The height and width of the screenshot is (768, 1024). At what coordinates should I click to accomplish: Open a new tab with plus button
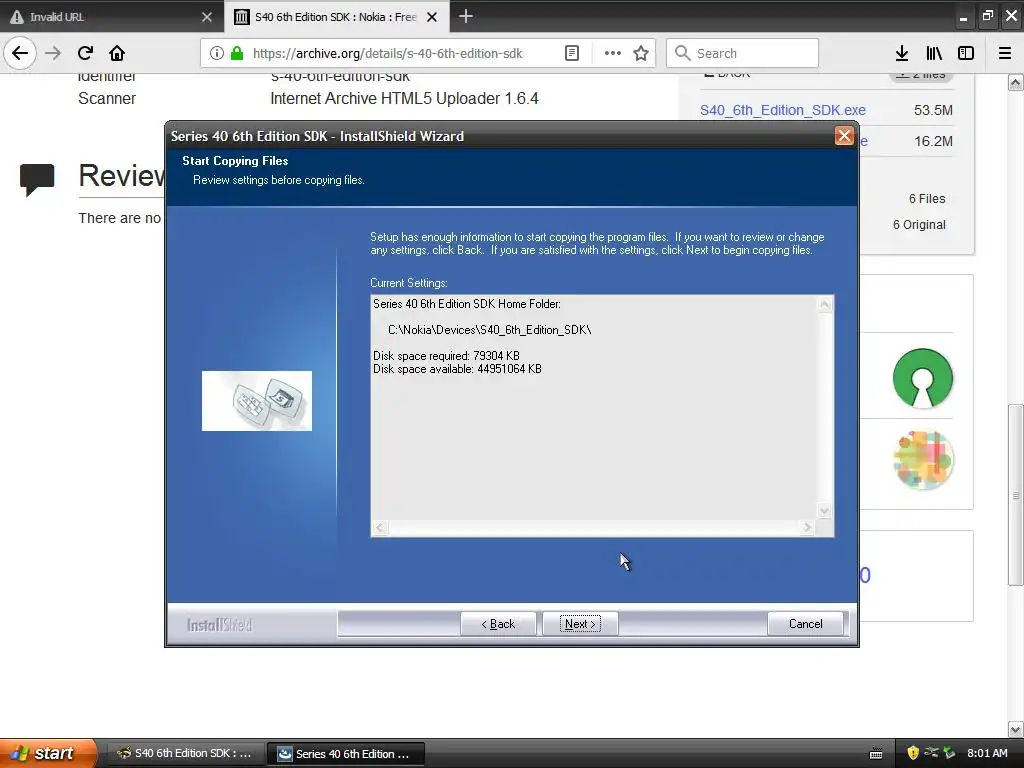(x=466, y=16)
